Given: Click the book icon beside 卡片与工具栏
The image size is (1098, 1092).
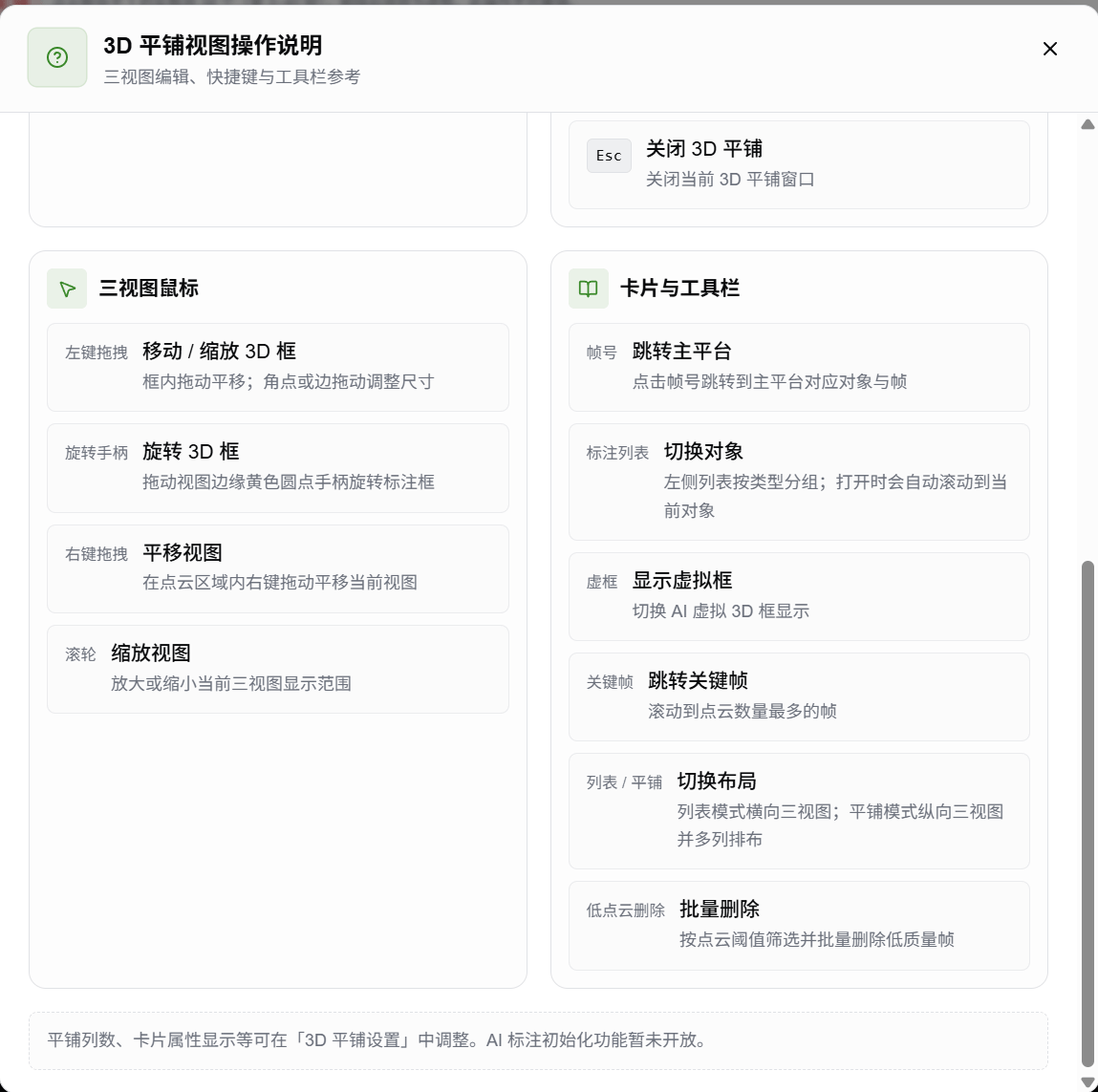Looking at the screenshot, I should pos(589,289).
